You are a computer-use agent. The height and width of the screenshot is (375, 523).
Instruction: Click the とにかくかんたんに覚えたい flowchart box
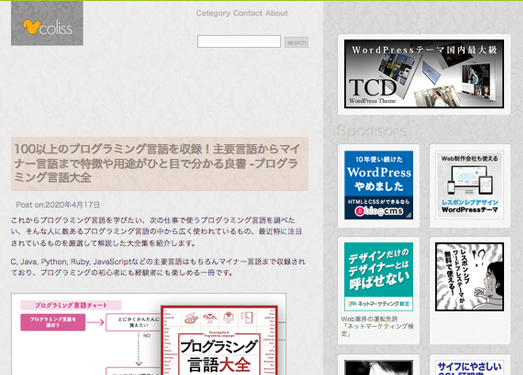click(133, 322)
